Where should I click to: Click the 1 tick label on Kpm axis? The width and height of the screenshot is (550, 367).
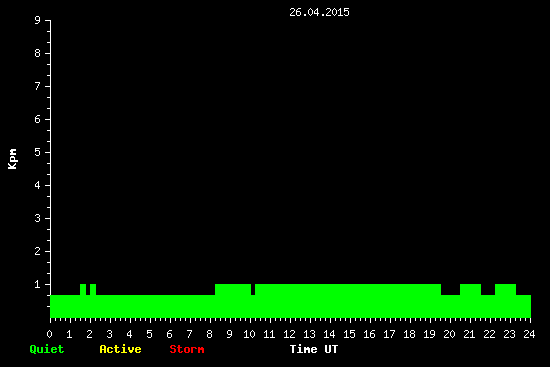[38, 285]
